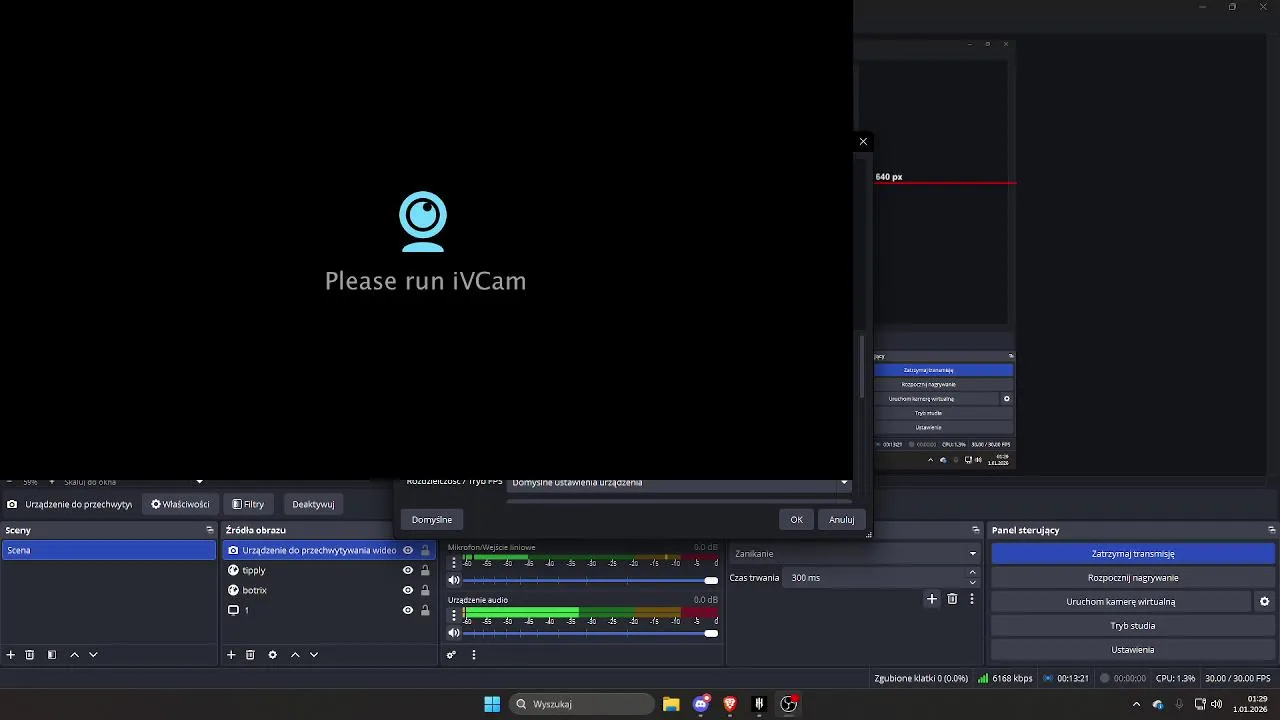Lock the tipply source
Image resolution: width=1280 pixels, height=720 pixels.
tap(425, 570)
